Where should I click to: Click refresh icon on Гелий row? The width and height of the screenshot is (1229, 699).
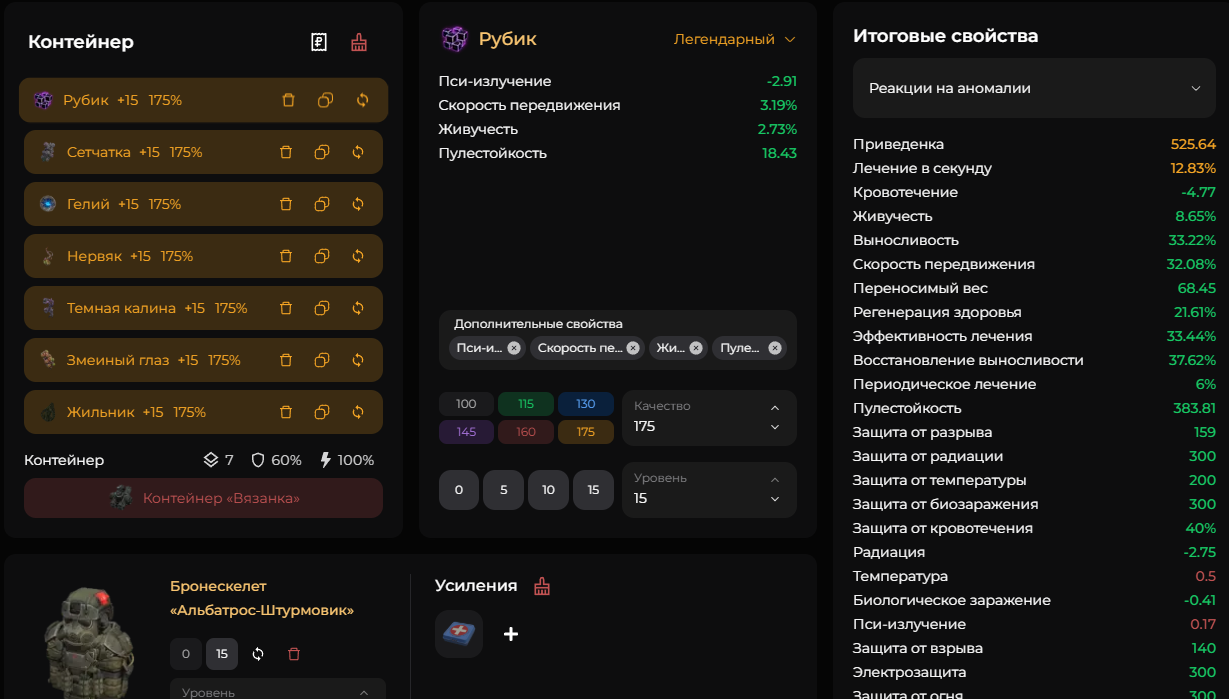(x=358, y=204)
